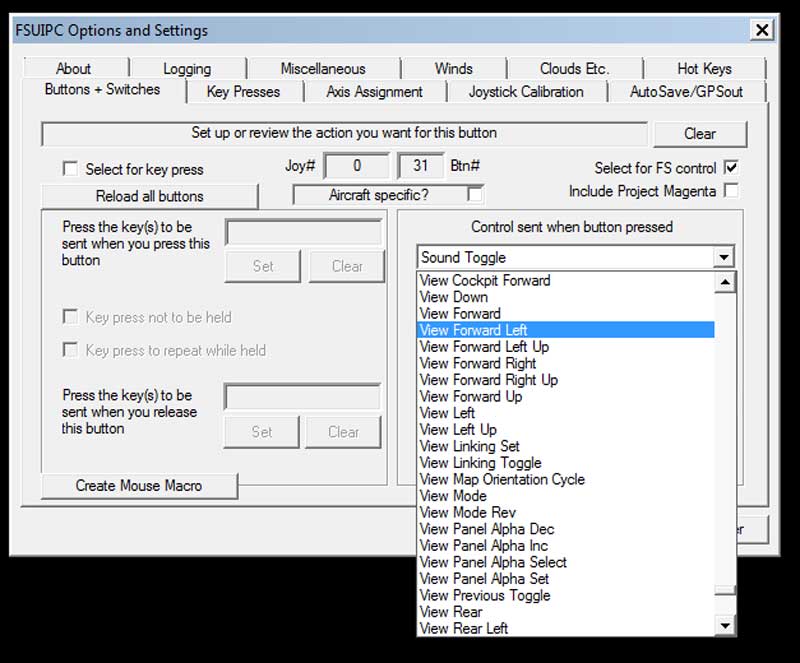Click the list's scroll down arrow
This screenshot has height=663, width=800.
pyautogui.click(x=725, y=625)
